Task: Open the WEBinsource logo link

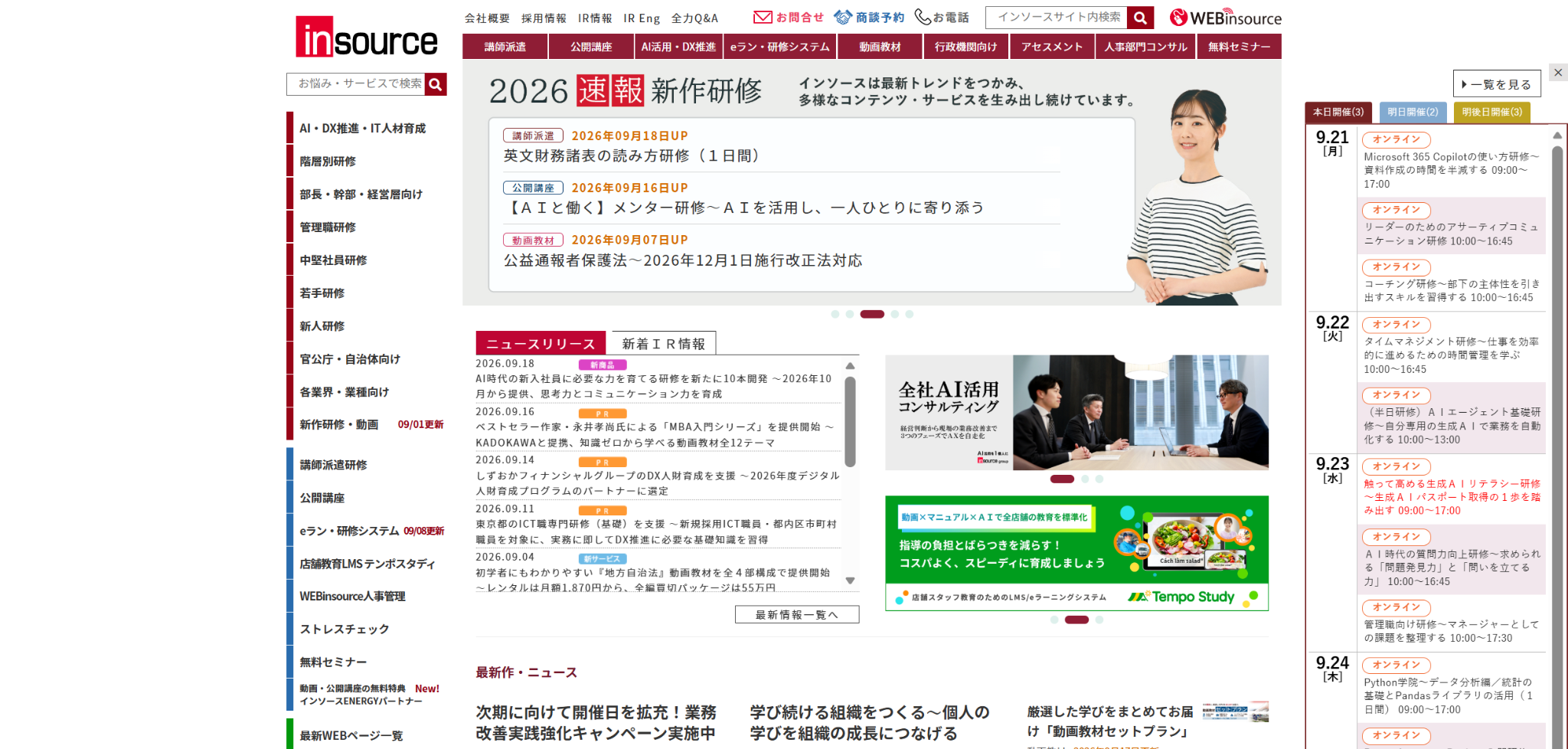Action: coord(1225,18)
